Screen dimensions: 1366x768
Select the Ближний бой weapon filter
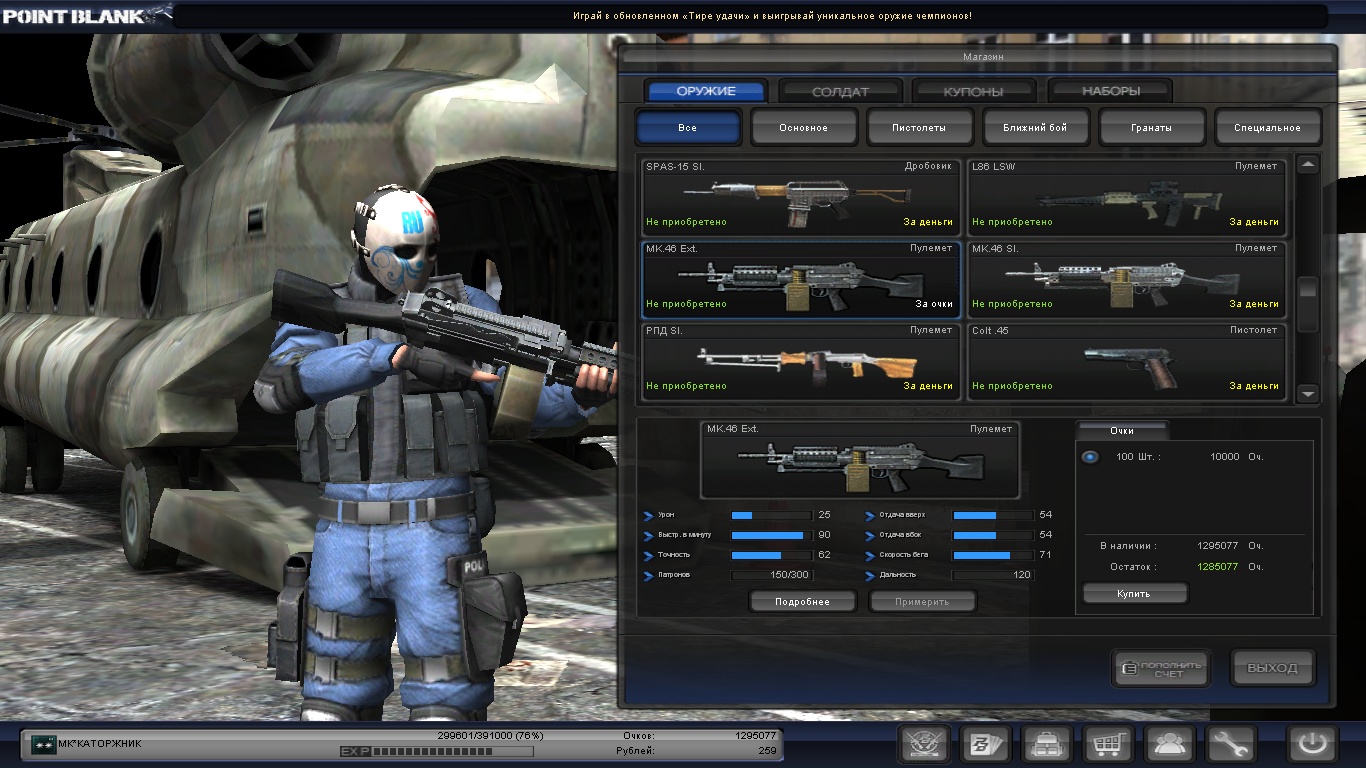click(x=1035, y=128)
